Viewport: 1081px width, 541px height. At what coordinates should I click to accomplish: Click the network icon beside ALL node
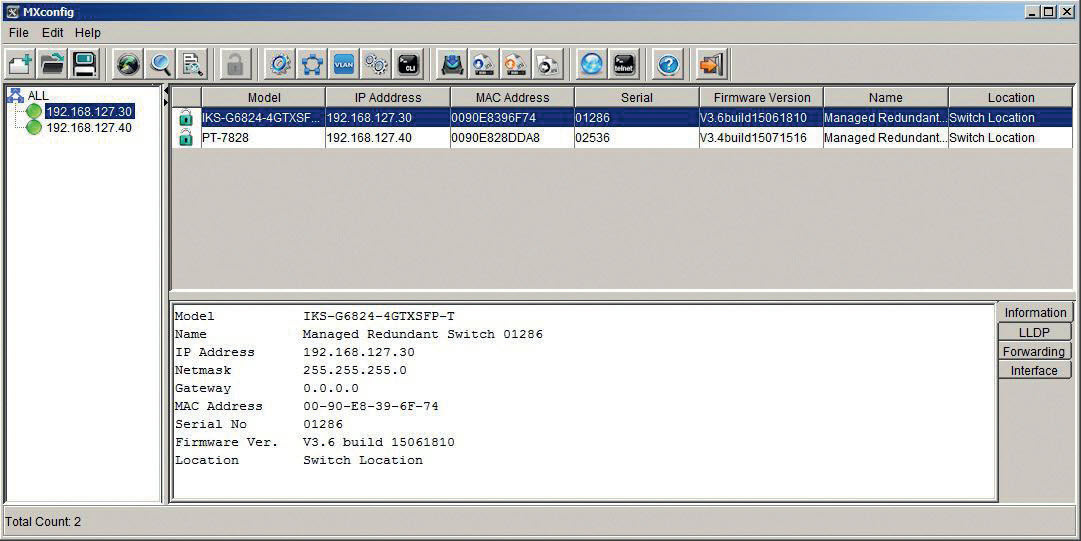point(14,95)
